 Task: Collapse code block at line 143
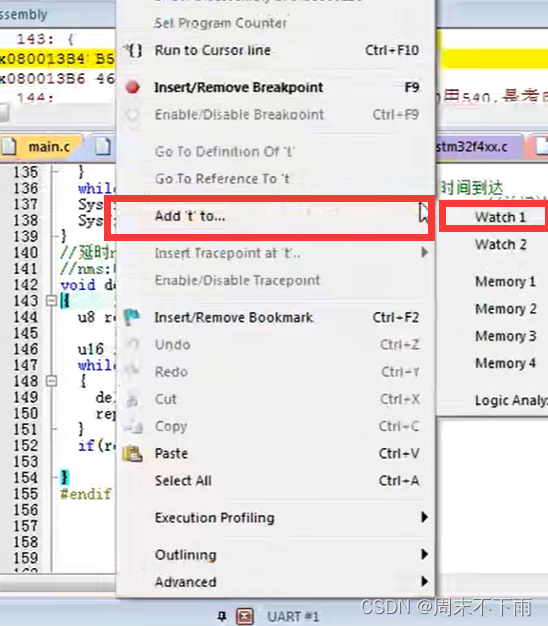(51, 301)
